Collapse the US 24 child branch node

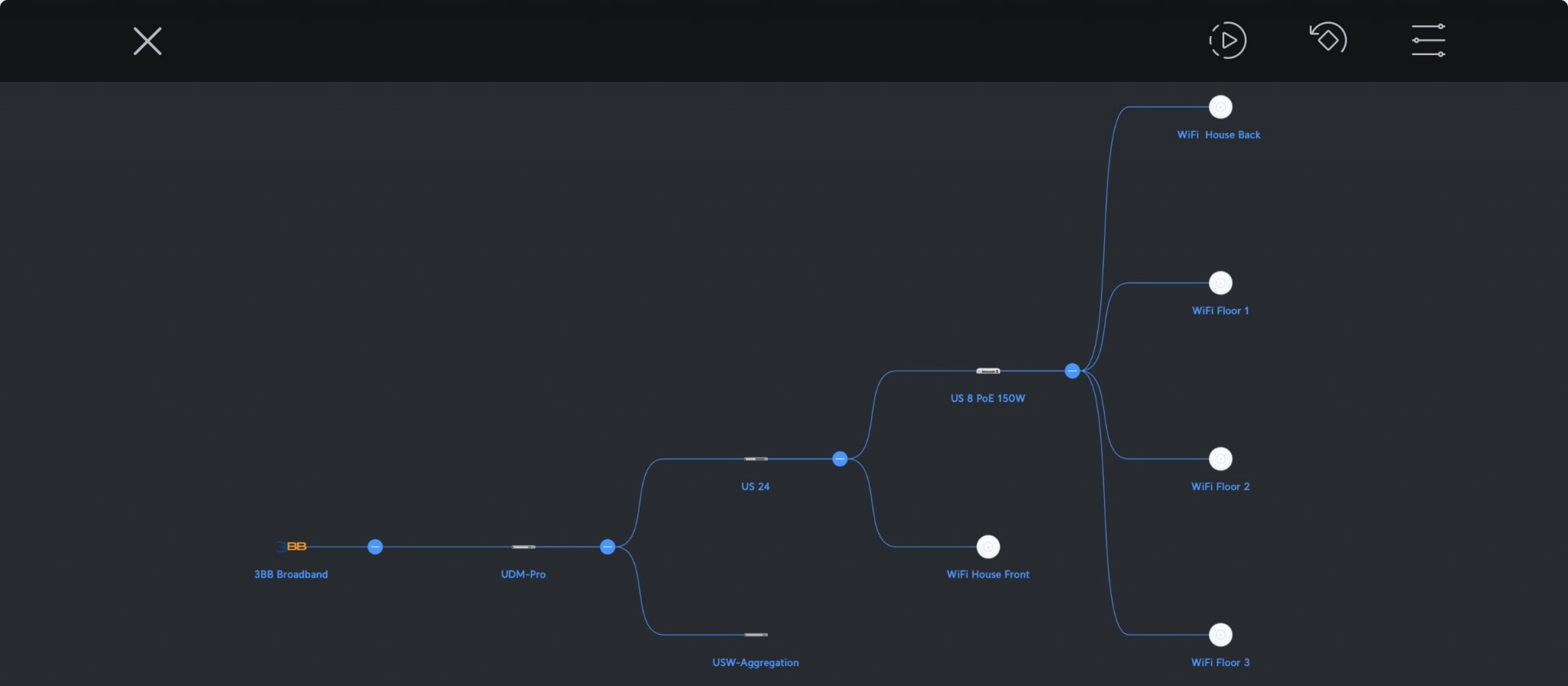pos(840,459)
